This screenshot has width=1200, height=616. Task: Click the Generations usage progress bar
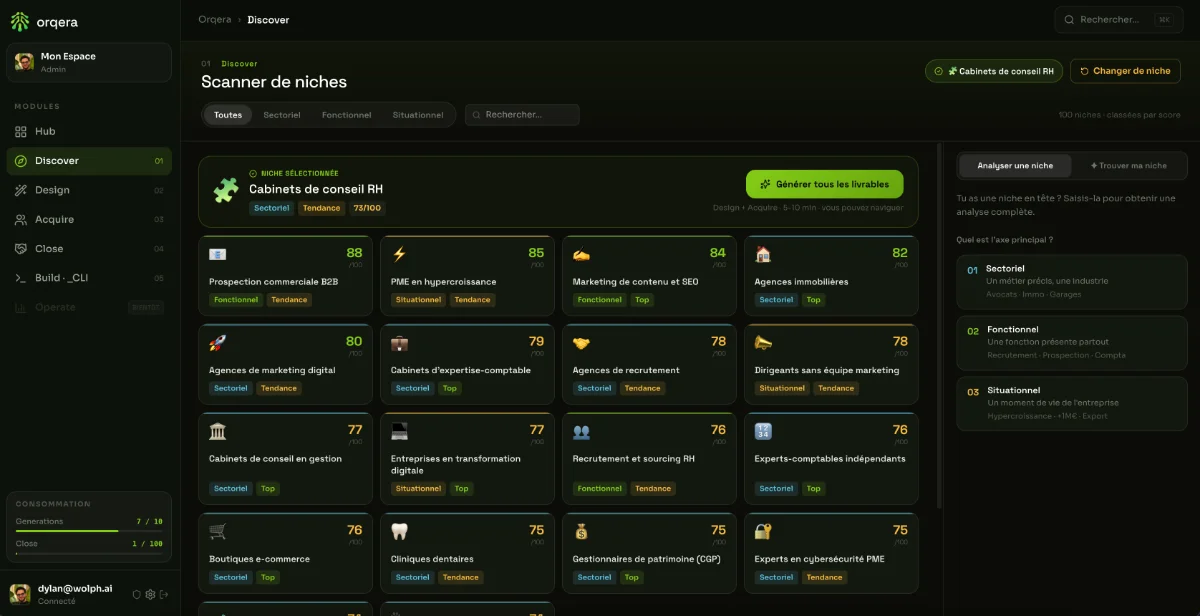tap(89, 531)
